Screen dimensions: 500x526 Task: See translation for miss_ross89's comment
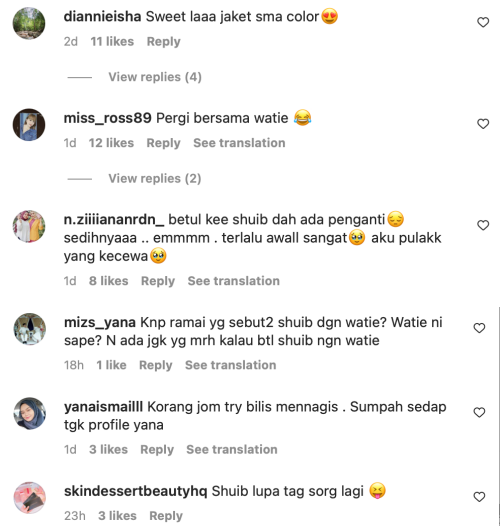[x=239, y=143]
